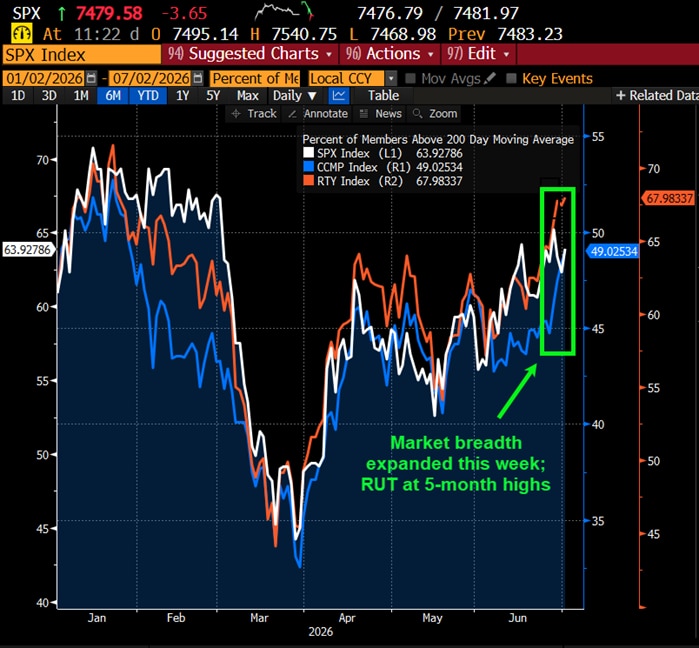Click the blue CCMP Index legend swatch
The height and width of the screenshot is (648, 699).
308,167
